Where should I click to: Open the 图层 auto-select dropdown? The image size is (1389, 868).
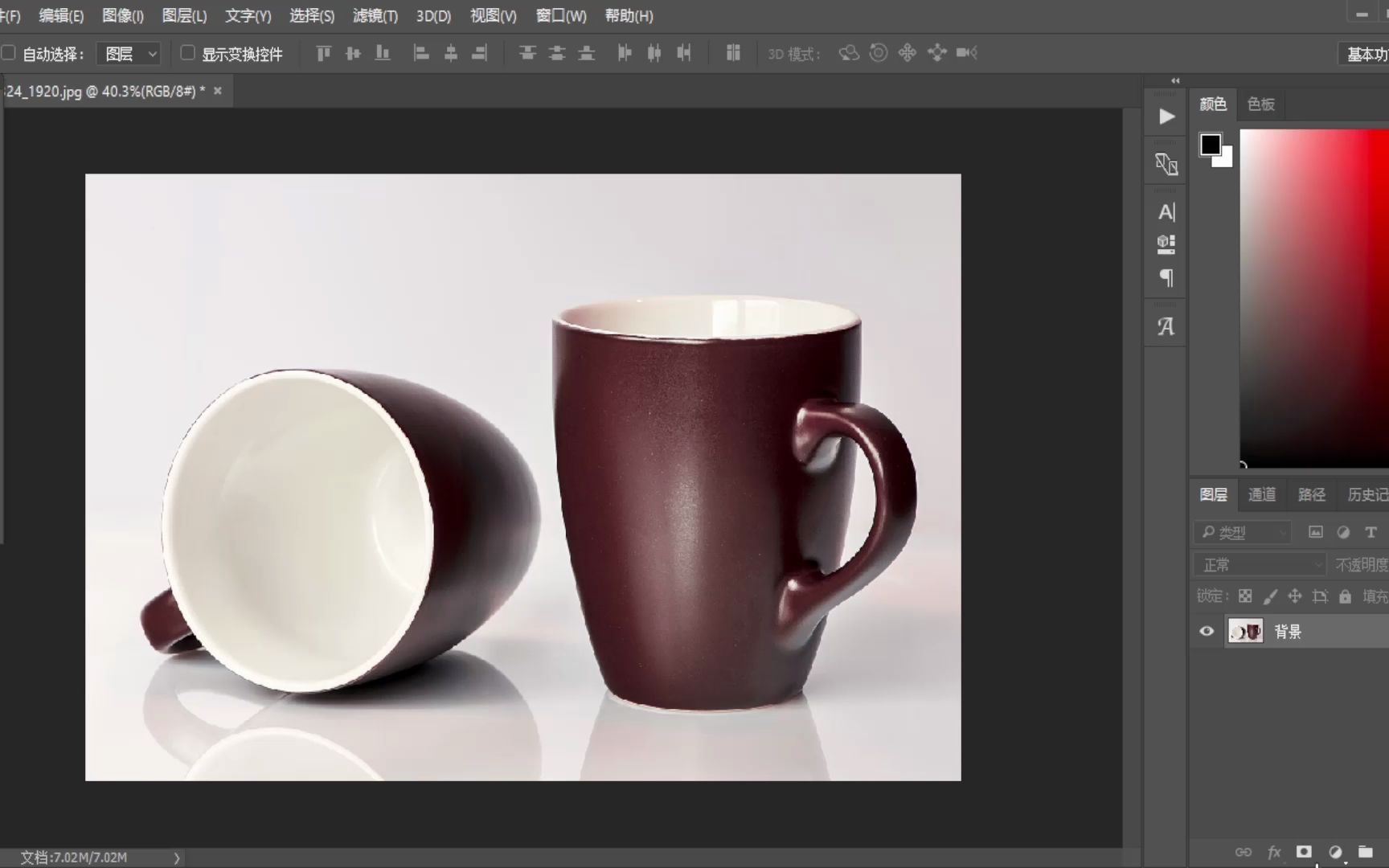(x=129, y=54)
